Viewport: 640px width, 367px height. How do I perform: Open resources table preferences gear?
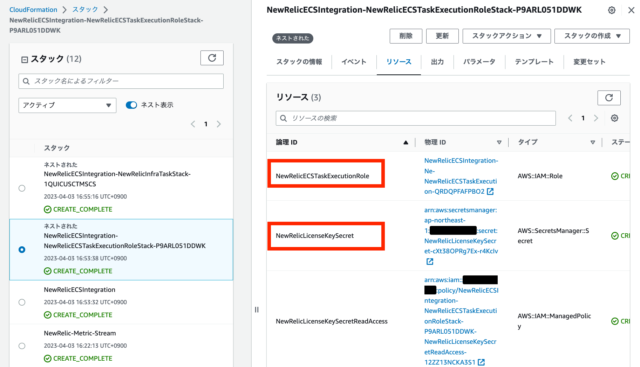tap(614, 118)
